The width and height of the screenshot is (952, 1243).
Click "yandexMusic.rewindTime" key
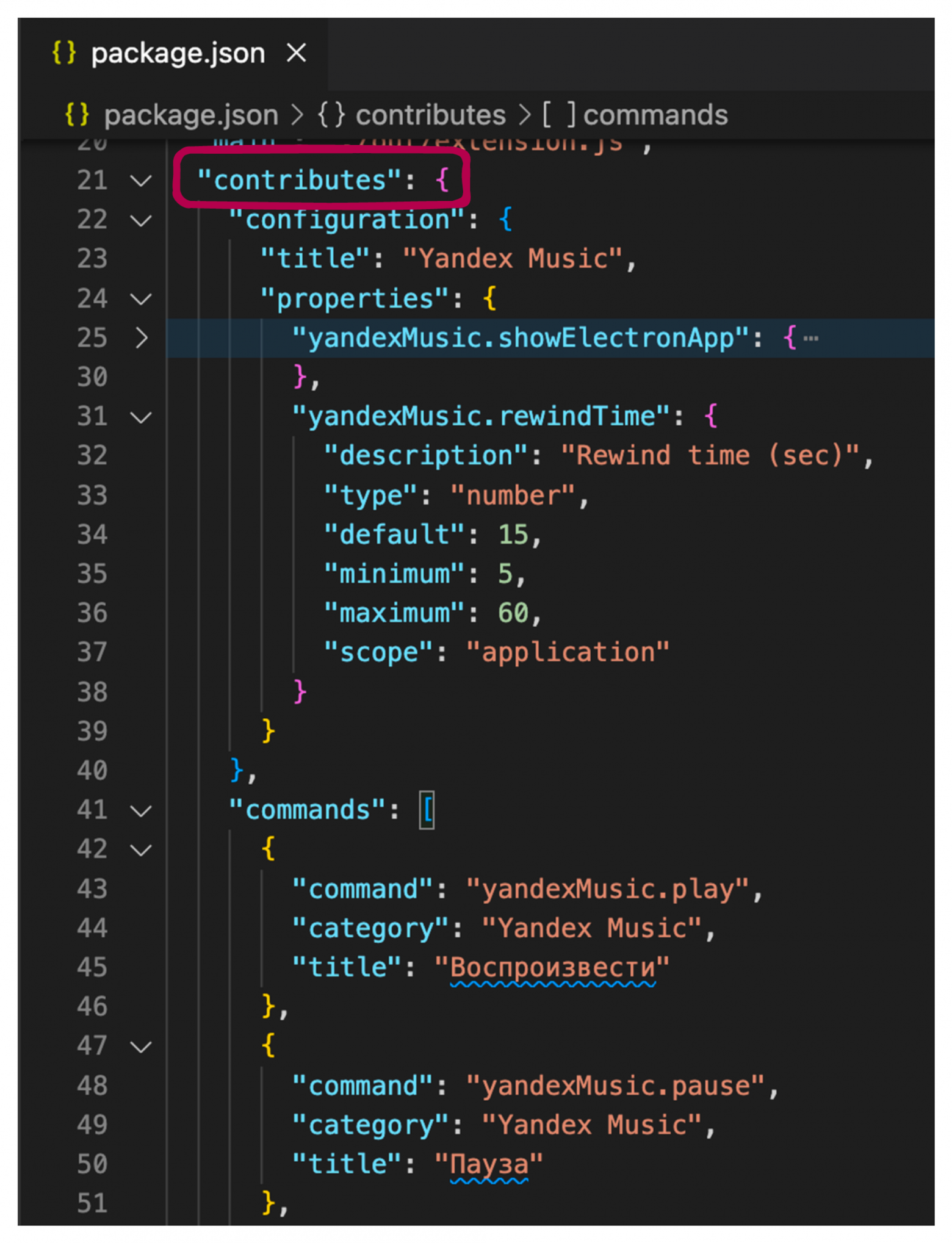481,416
